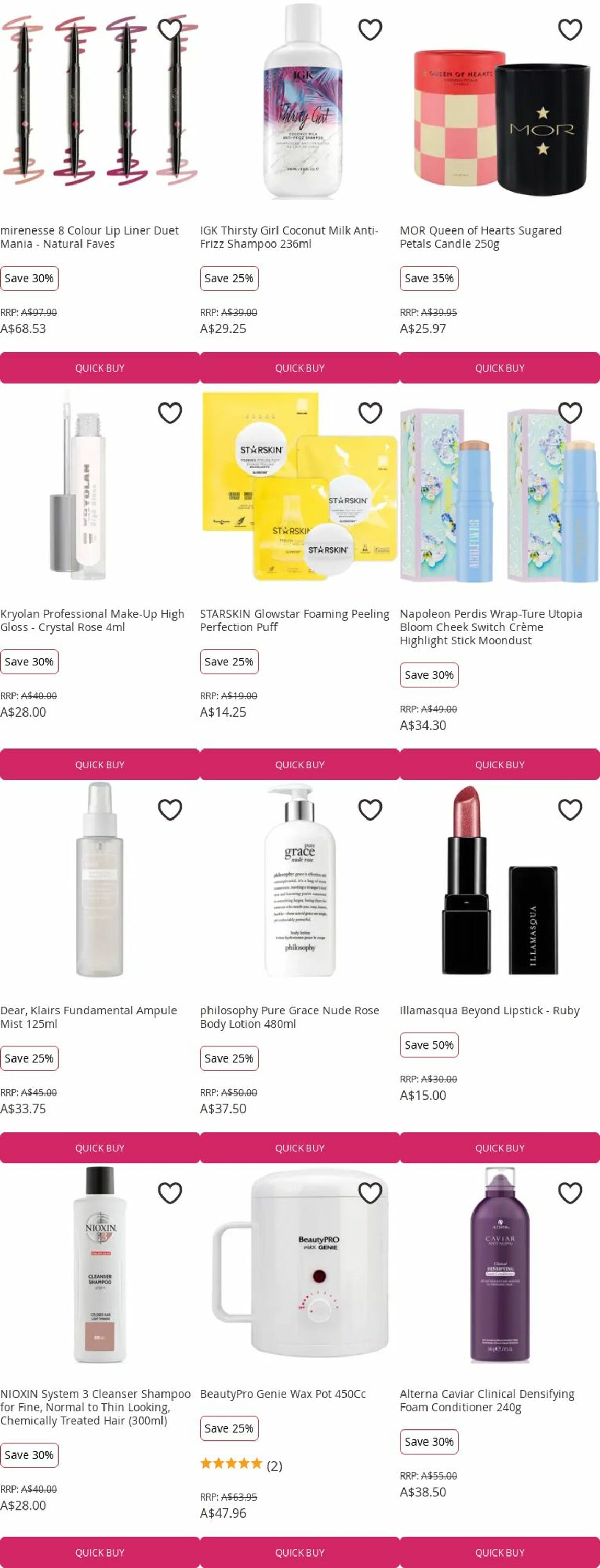Heart the Napoleon Perdis Highlight Stick

[x=570, y=413]
